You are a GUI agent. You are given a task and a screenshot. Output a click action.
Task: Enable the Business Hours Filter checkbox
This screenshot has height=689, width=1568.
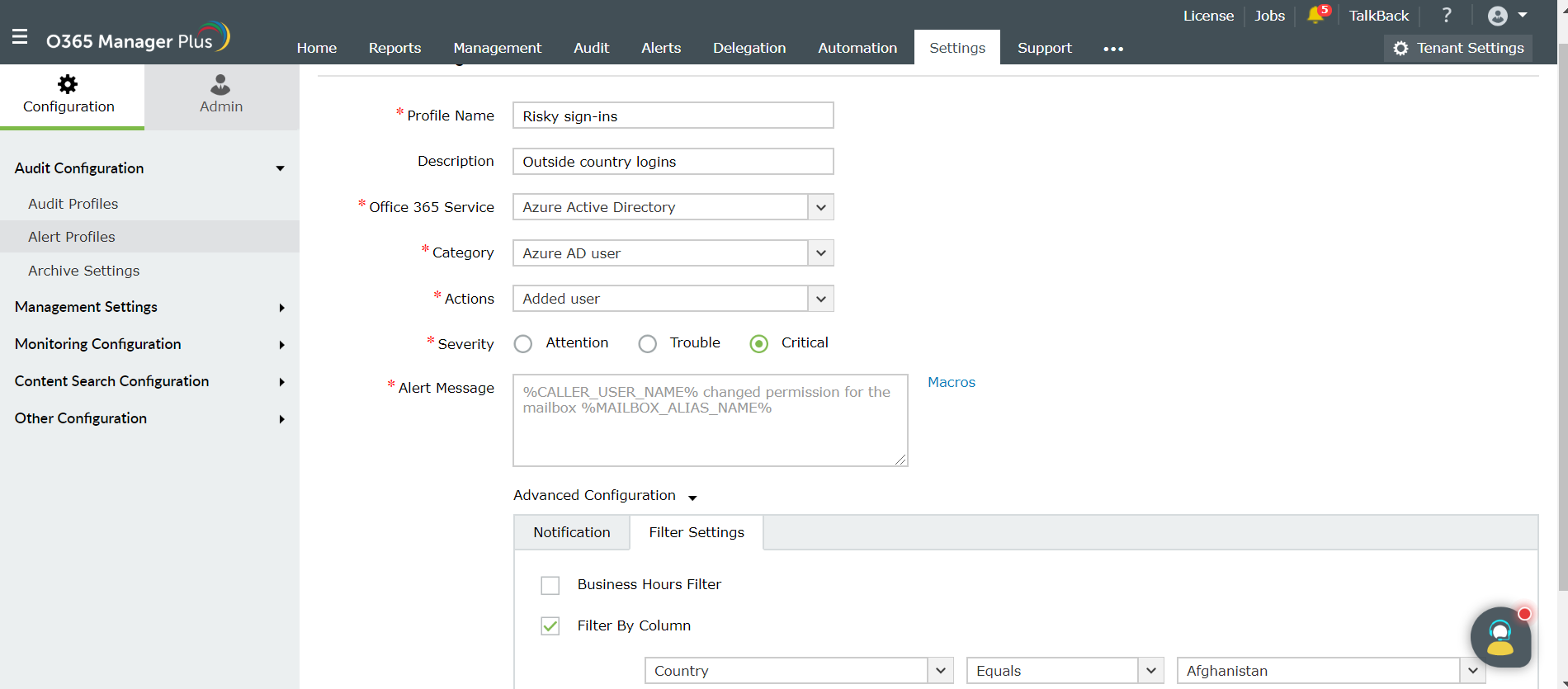pyautogui.click(x=550, y=585)
